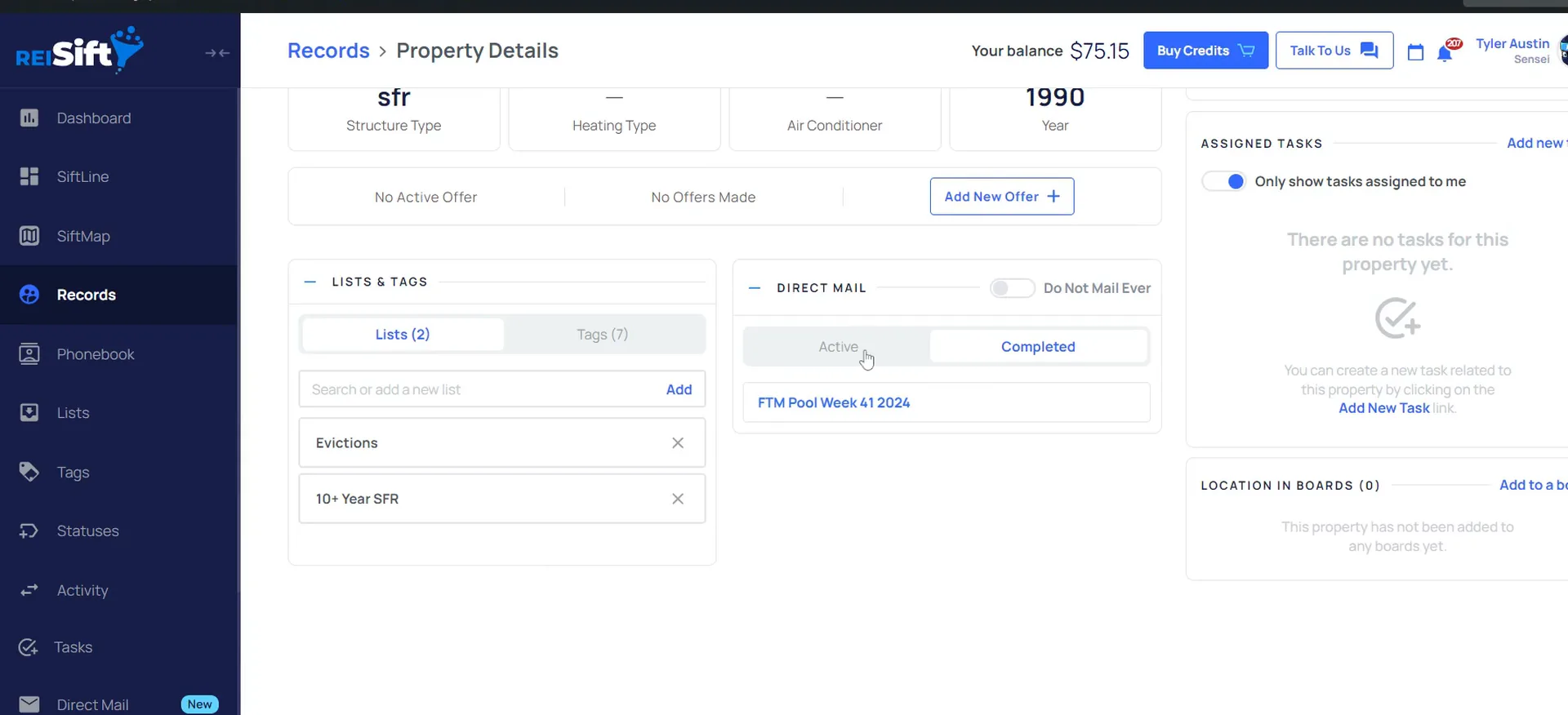Viewport: 1568px width, 715px height.
Task: Open the Activity sidebar icon
Action: (x=29, y=590)
